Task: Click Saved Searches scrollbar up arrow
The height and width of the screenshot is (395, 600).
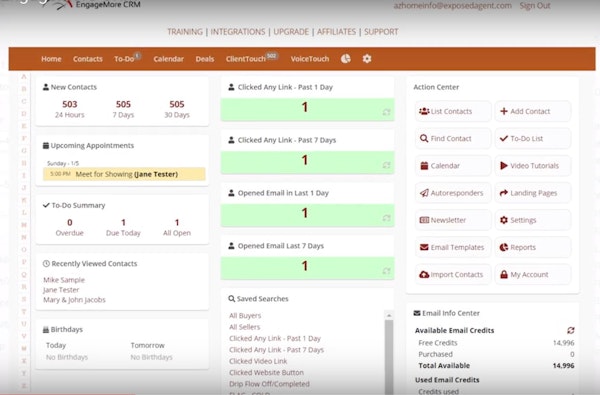Action: [389, 315]
